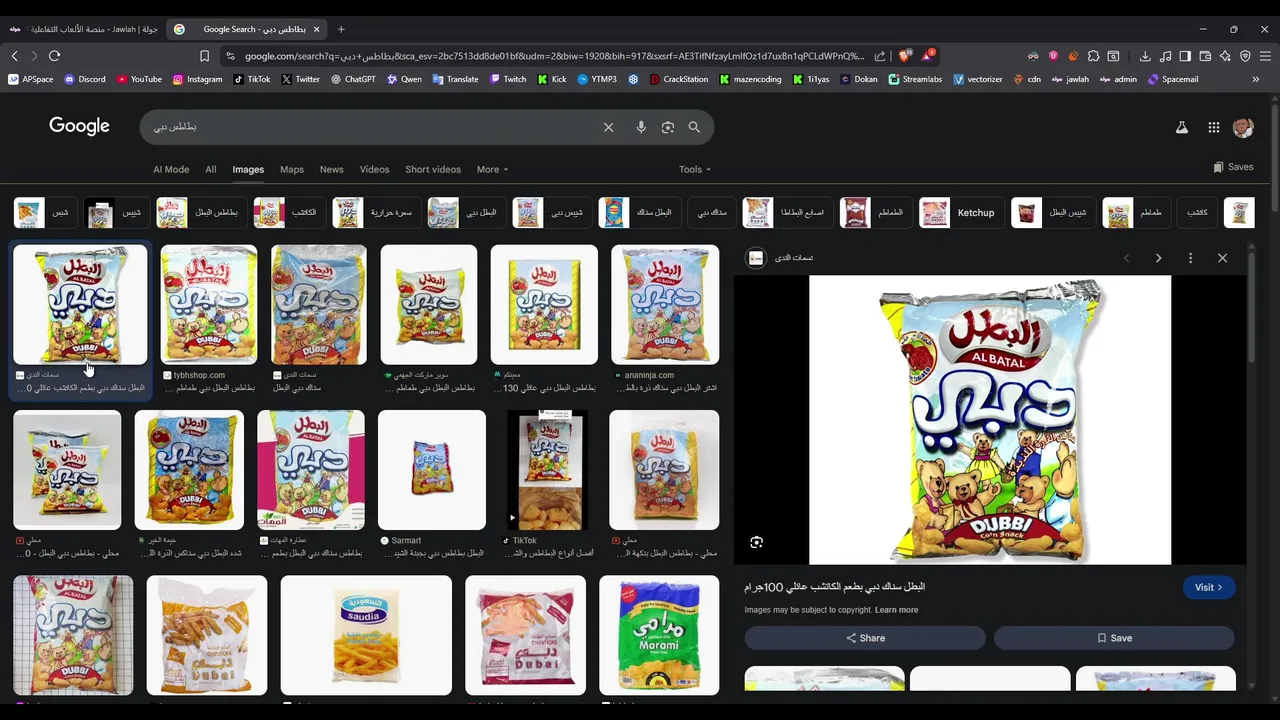Open the Google account avatar
Screen dimensions: 1280x720
(x=1243, y=127)
